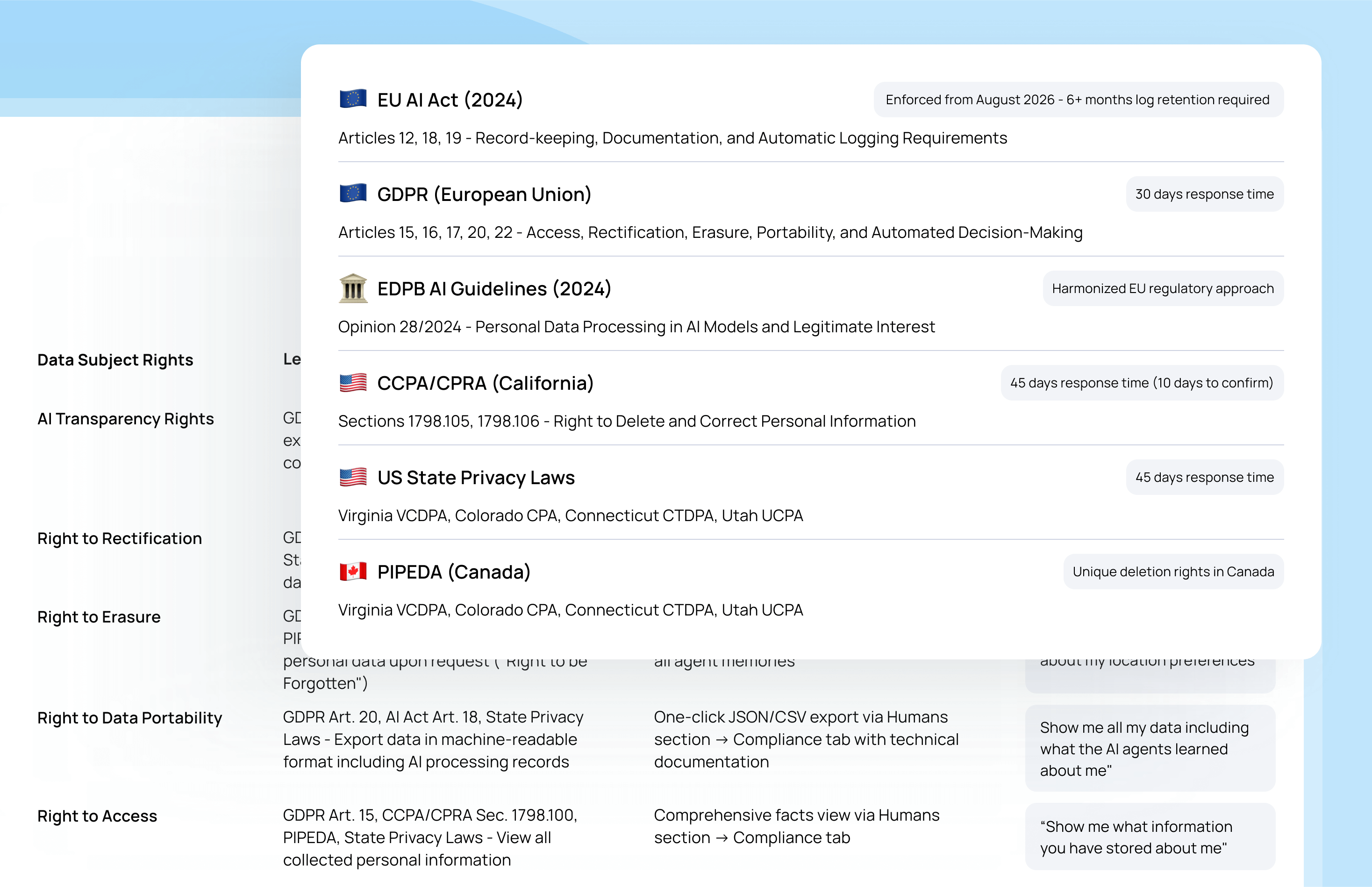Select the PIPEDA (Canada) heading
This screenshot has width=1372, height=887.
(x=453, y=572)
